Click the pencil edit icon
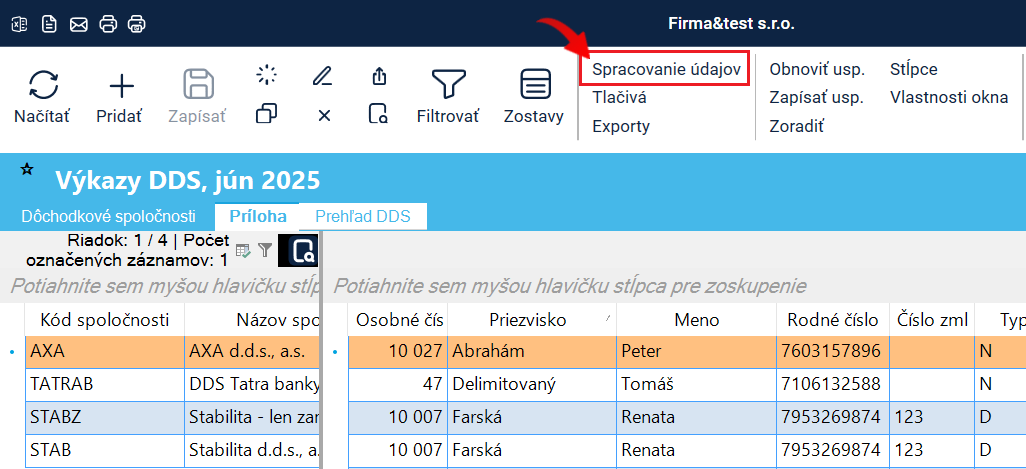This screenshot has width=1026, height=469. tap(322, 76)
